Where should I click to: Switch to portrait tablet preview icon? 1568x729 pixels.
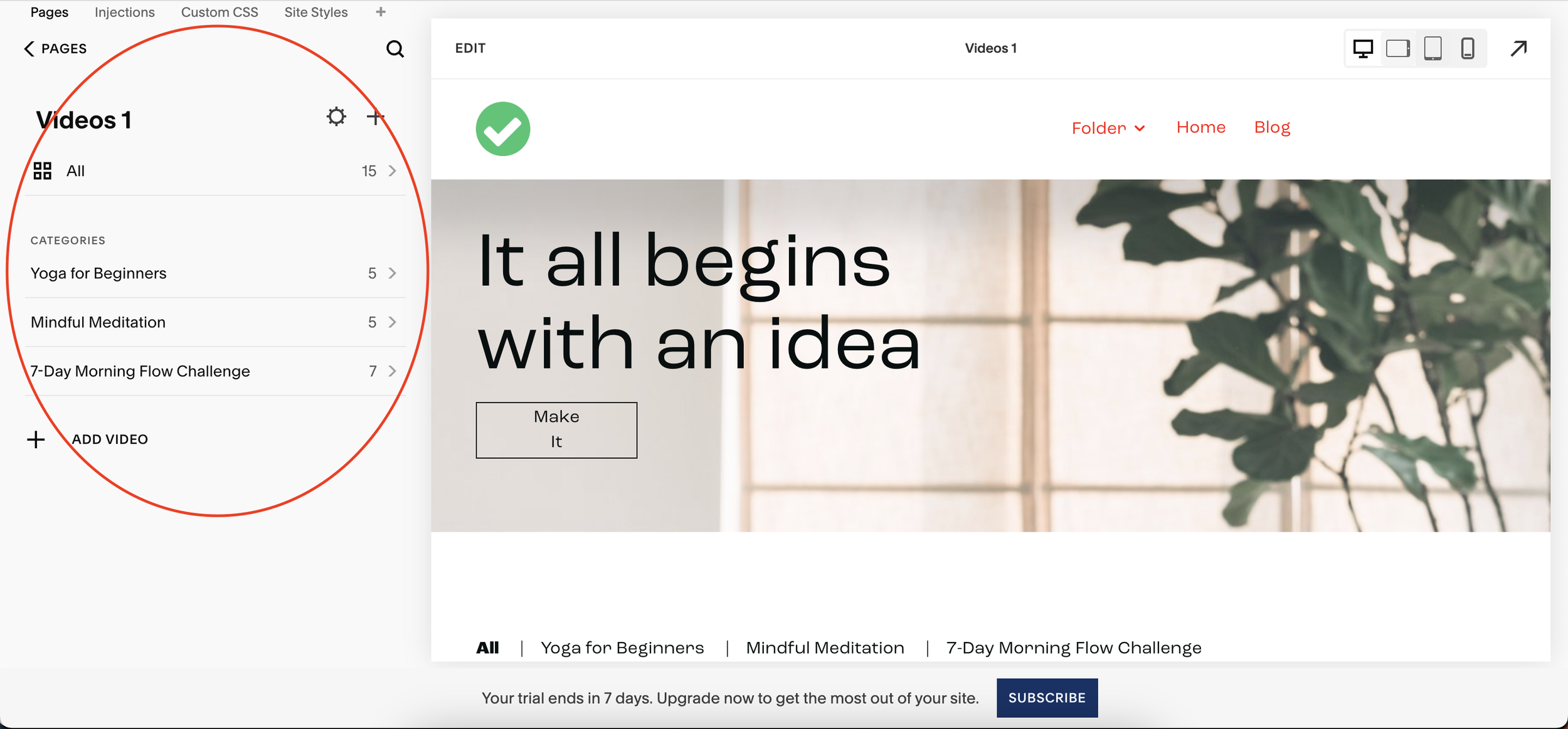pos(1433,48)
